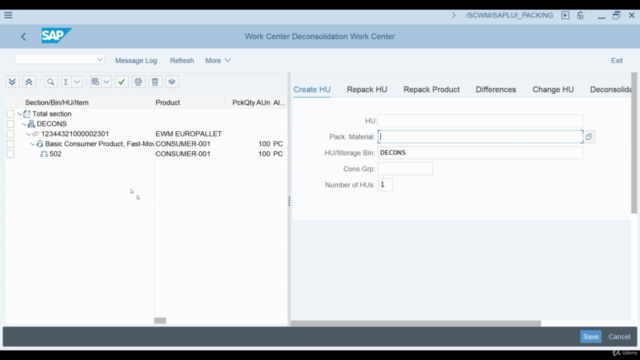Click the Total section icon
640x360 pixels.
click(27, 114)
